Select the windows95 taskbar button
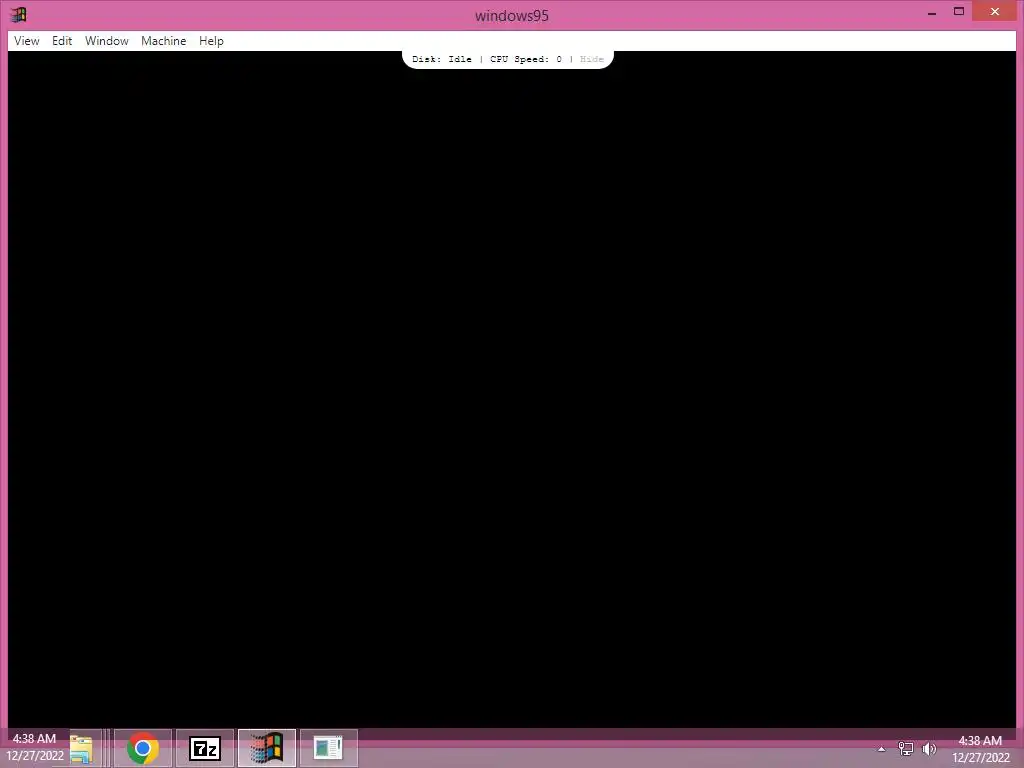Image resolution: width=1024 pixels, height=768 pixels. pyautogui.click(x=267, y=748)
